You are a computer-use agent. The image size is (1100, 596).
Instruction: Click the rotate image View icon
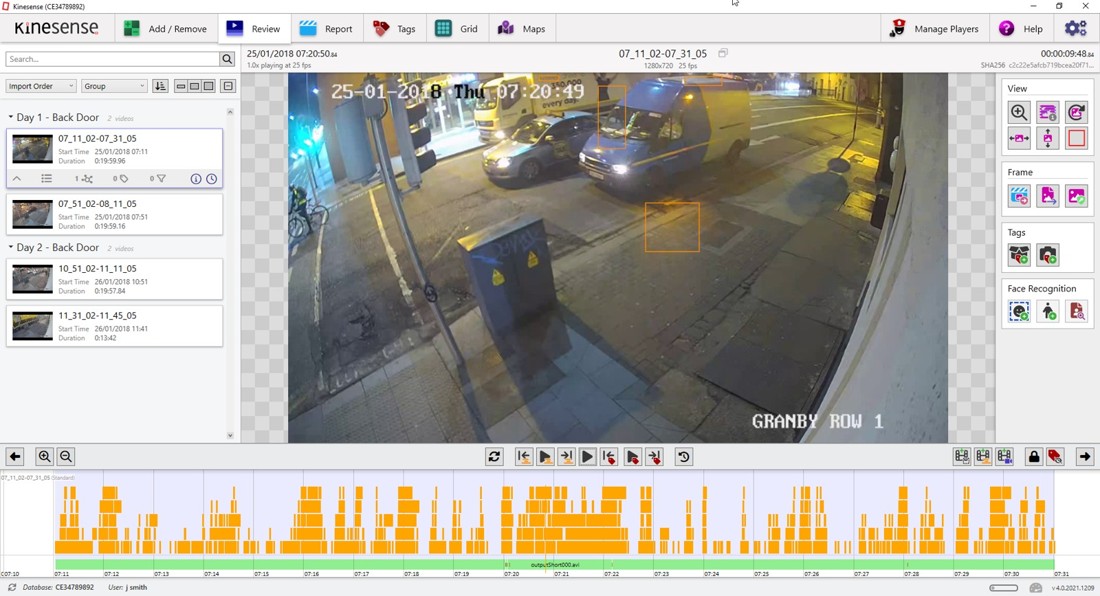coord(1076,112)
